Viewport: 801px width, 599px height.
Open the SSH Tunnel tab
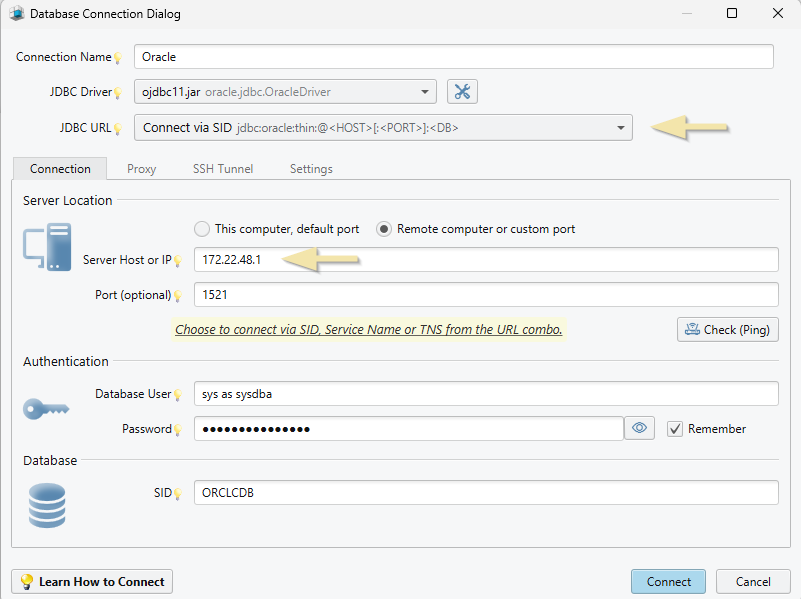[x=222, y=169]
